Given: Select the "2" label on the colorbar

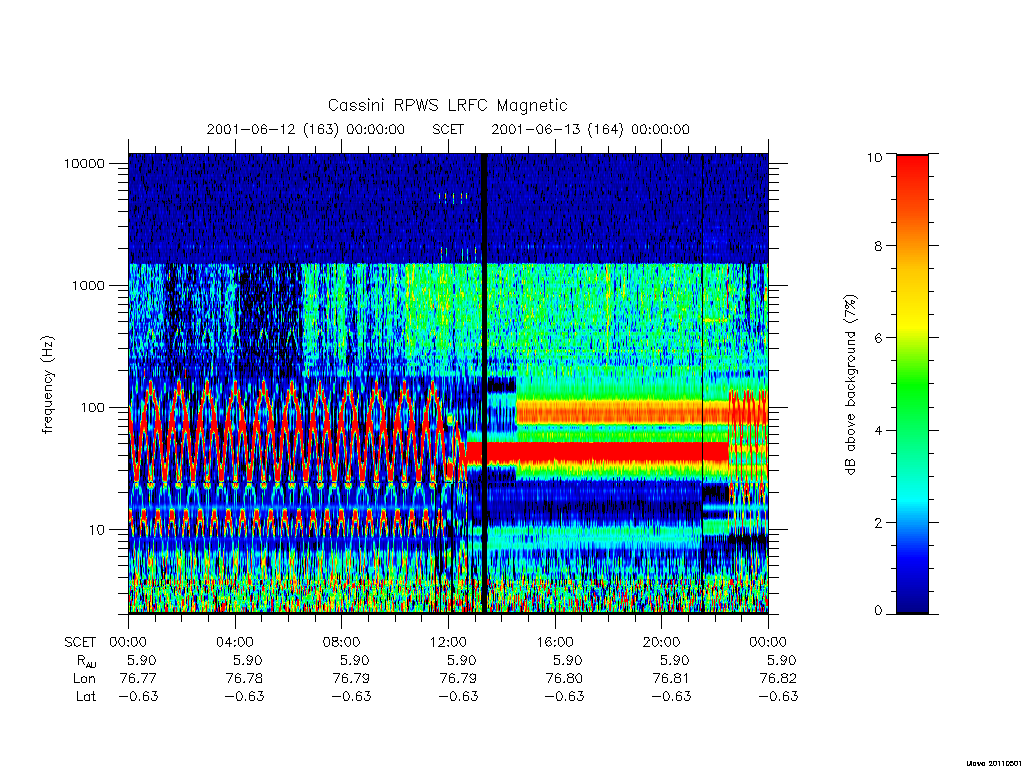Looking at the screenshot, I should (878, 522).
